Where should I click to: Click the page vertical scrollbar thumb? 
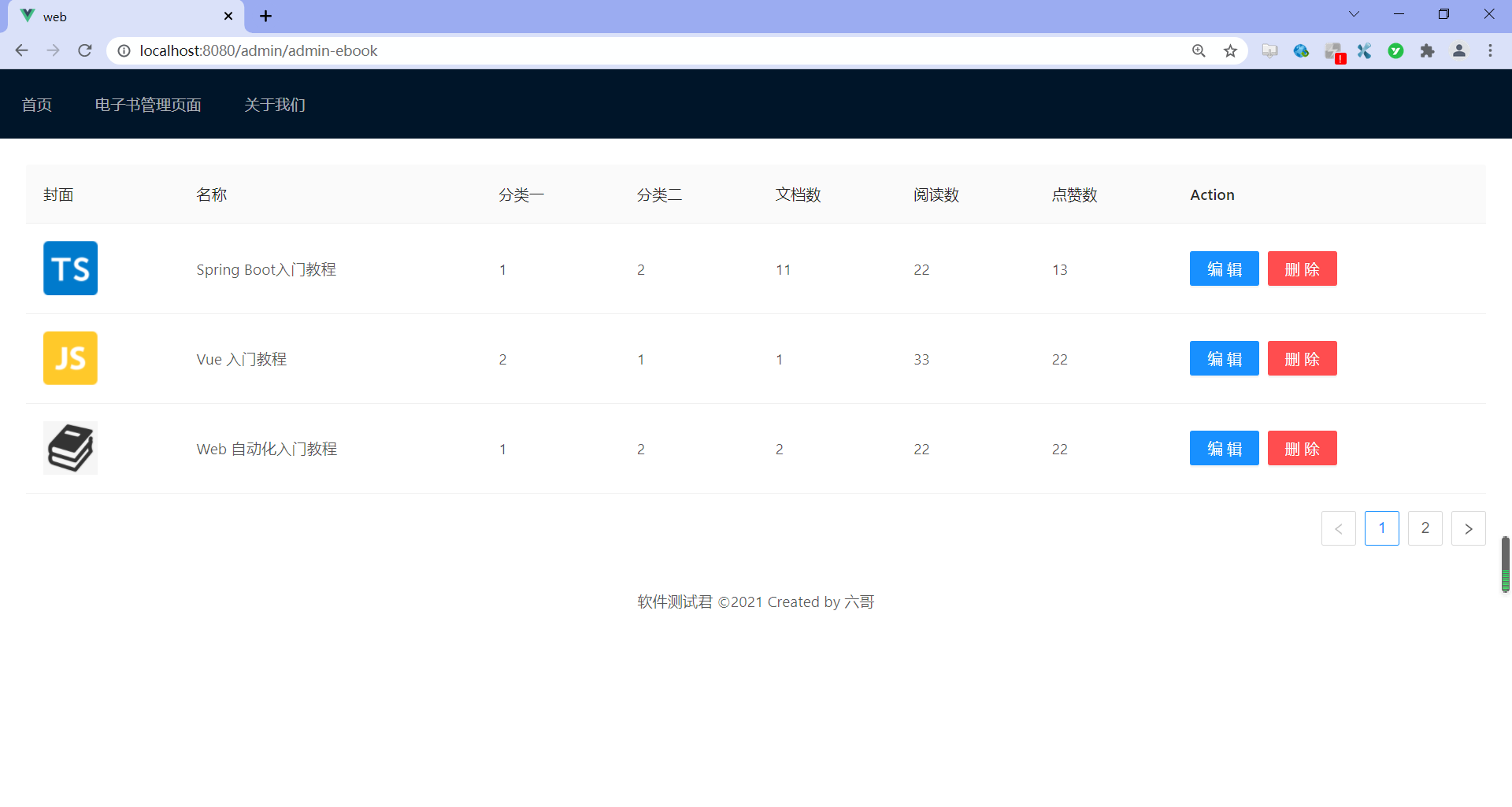[1505, 564]
